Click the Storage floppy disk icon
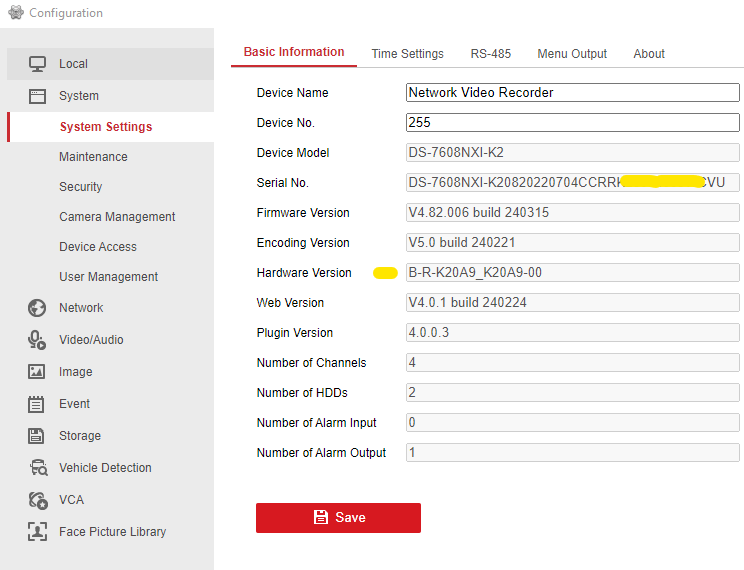Viewport: 744px width, 570px height. [37, 436]
